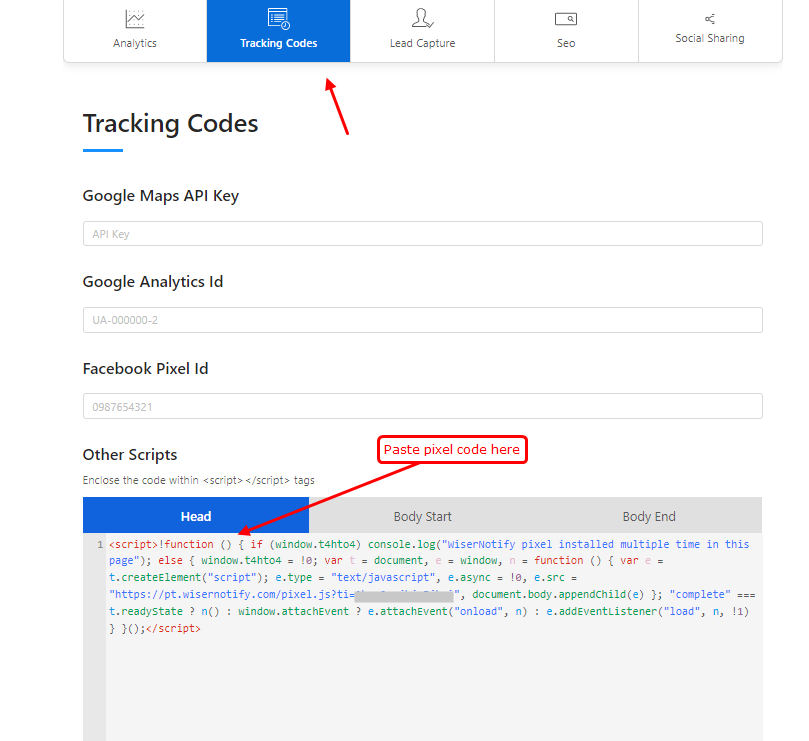Focus the Google Maps API Key field

pos(422,234)
